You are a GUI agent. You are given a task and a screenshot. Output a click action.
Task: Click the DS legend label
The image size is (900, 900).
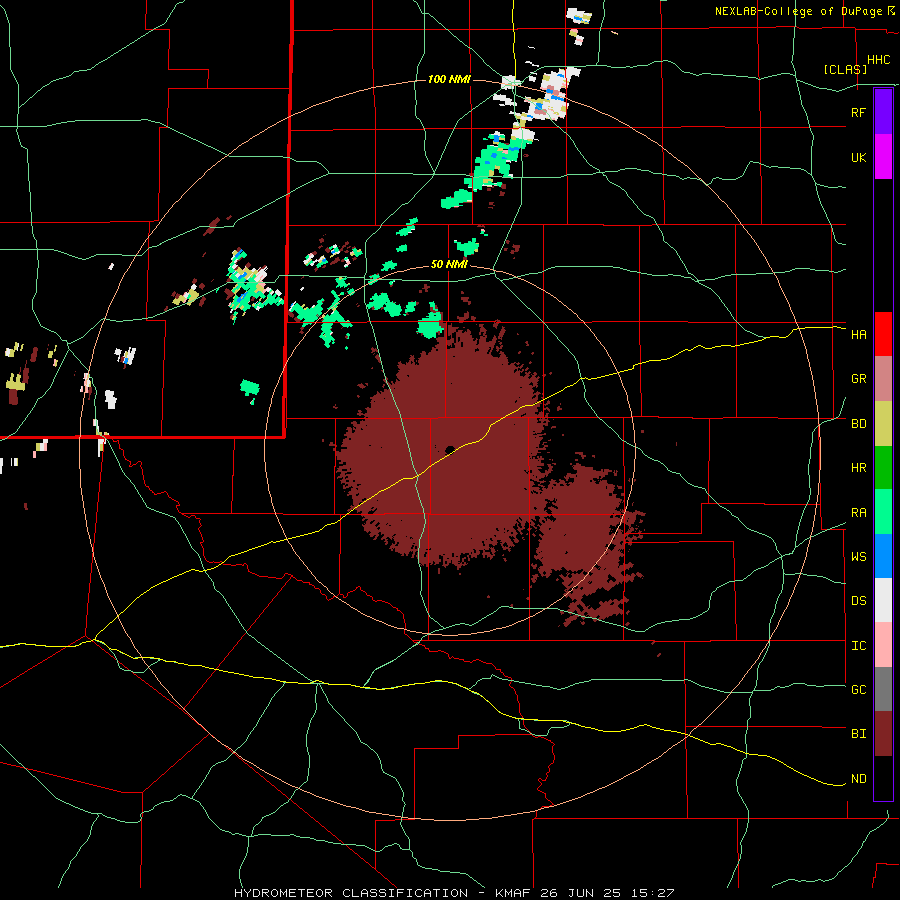click(858, 601)
